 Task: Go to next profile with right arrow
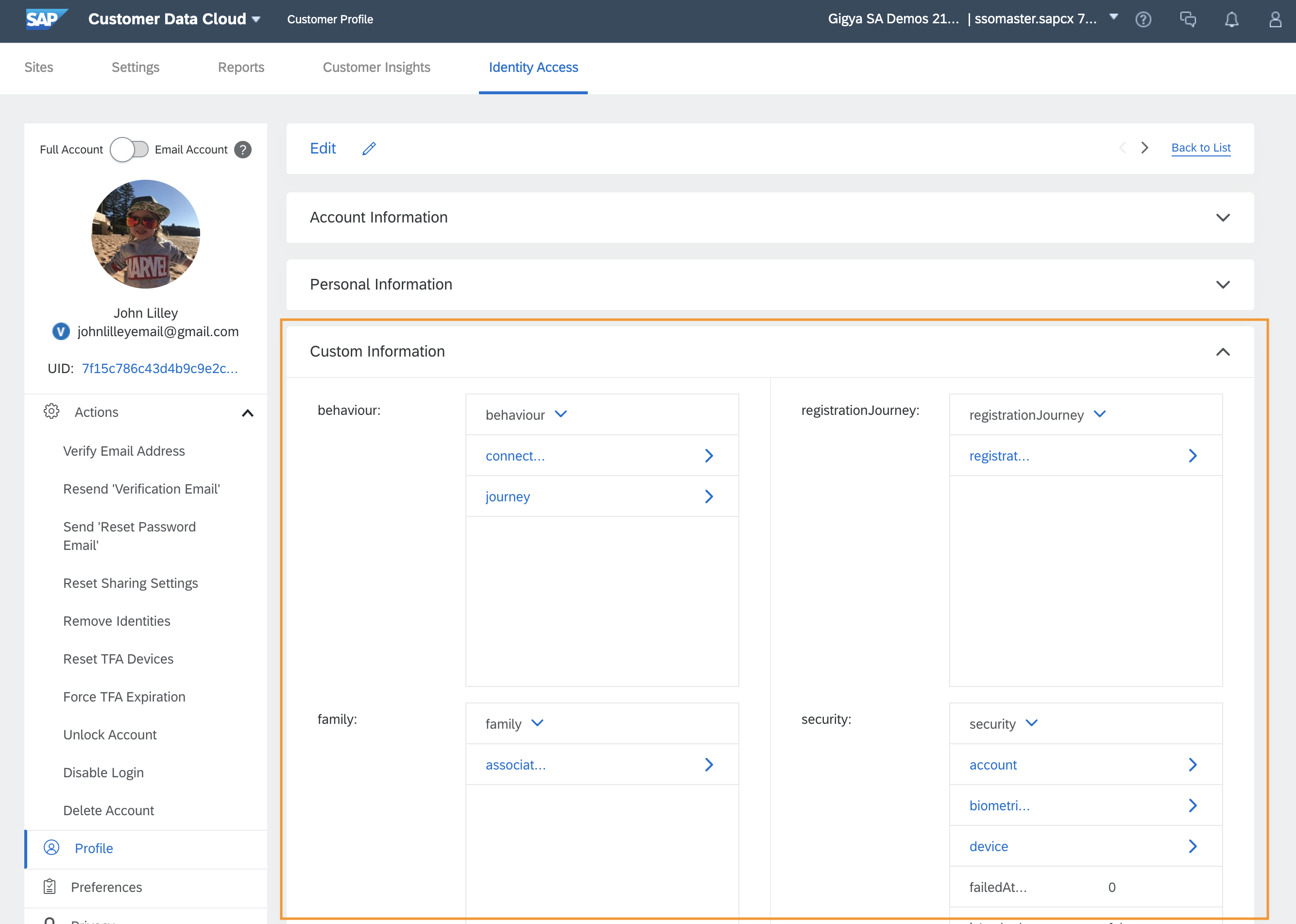coord(1144,148)
